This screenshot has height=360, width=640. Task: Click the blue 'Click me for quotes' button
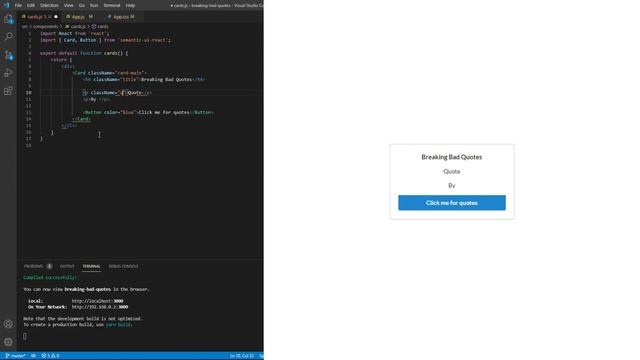[x=452, y=203]
